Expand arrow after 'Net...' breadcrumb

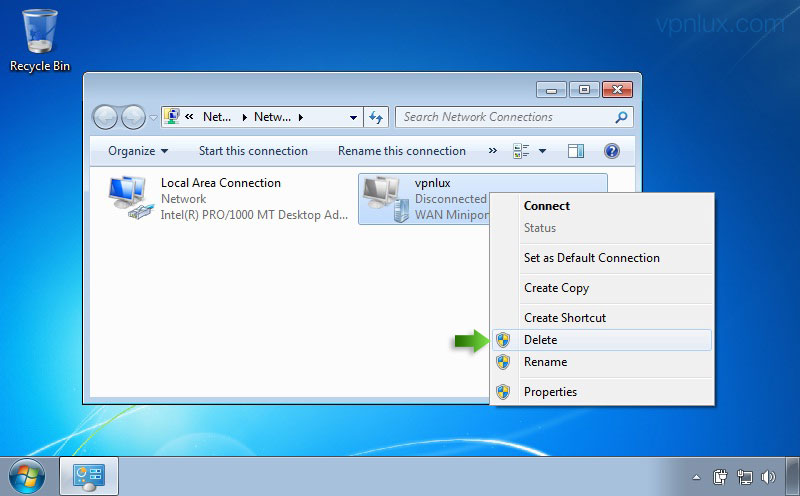244,117
